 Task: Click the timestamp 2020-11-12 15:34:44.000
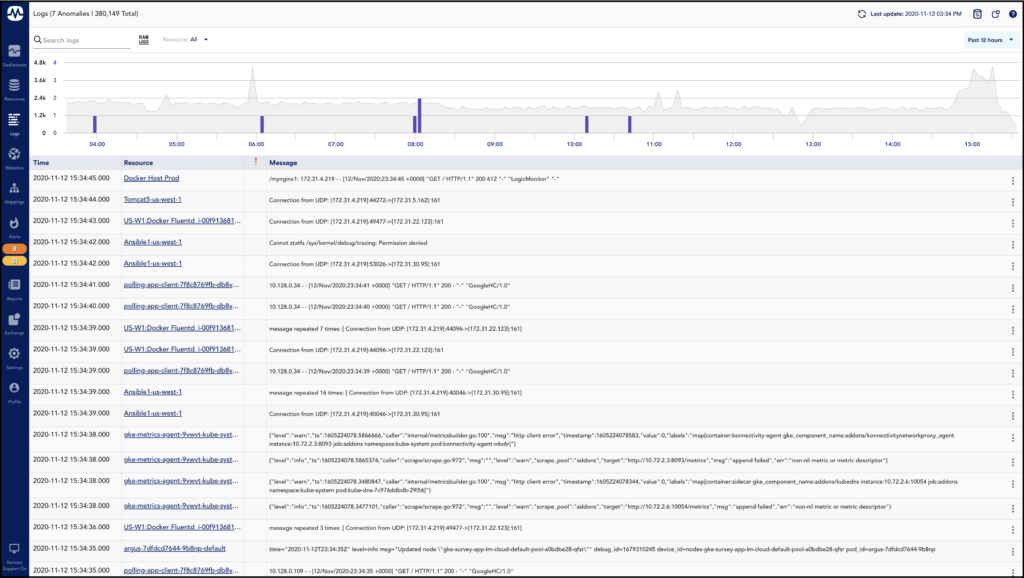[x=71, y=200]
